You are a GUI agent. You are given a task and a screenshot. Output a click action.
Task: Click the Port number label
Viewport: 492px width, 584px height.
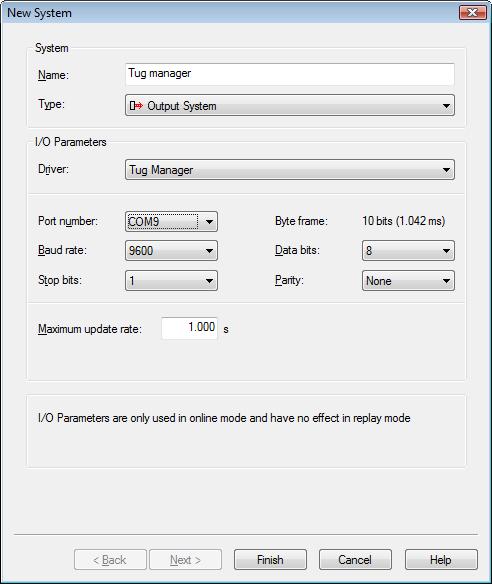click(68, 221)
